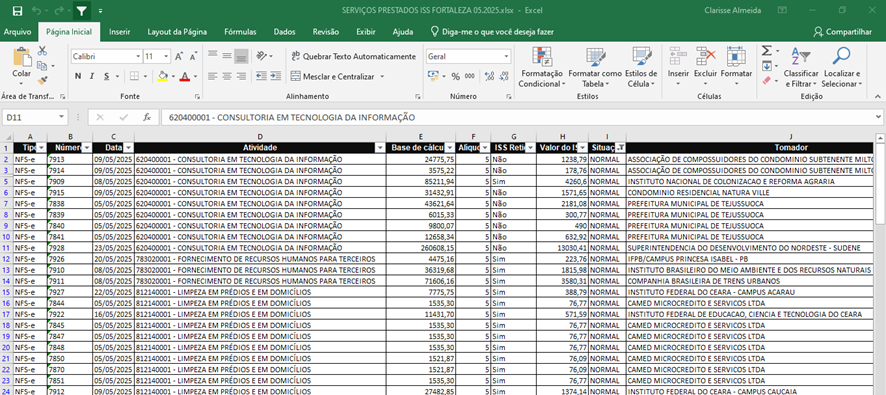Switch to the Revisão tab
The width and height of the screenshot is (886, 395).
tap(326, 32)
